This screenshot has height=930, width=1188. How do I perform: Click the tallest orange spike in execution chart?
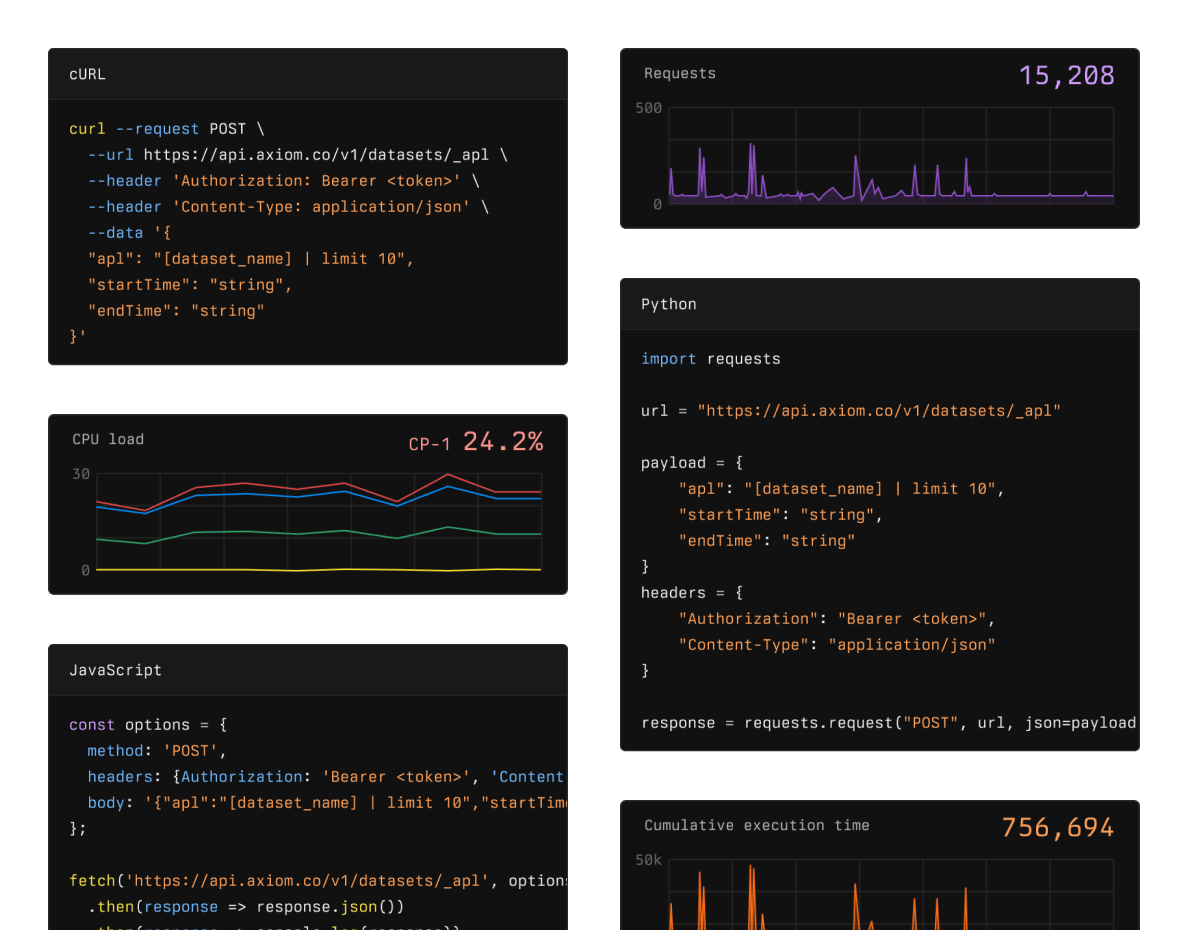pos(751,880)
